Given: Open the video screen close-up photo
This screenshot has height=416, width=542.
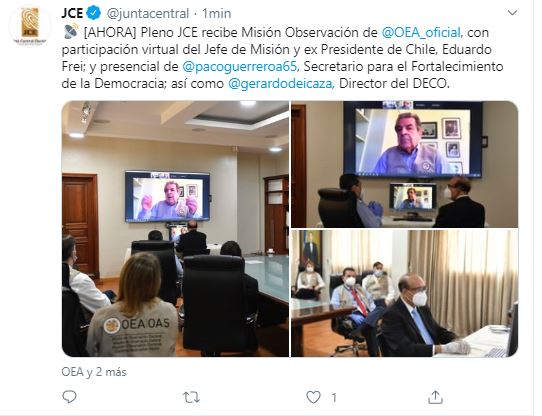Looking at the screenshot, I should coord(404,164).
